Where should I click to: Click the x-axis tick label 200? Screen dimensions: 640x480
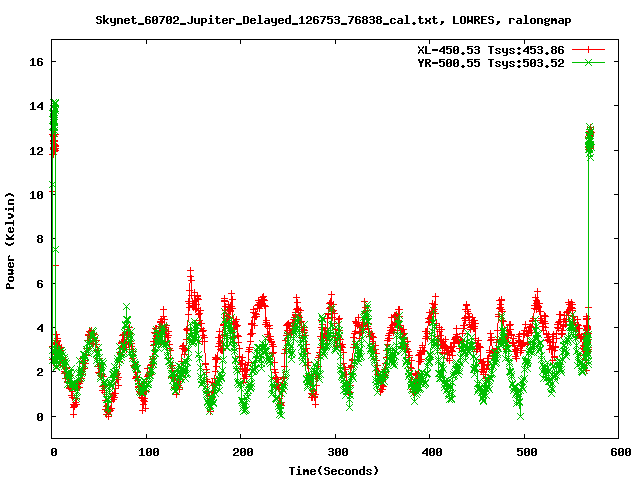pos(243,452)
